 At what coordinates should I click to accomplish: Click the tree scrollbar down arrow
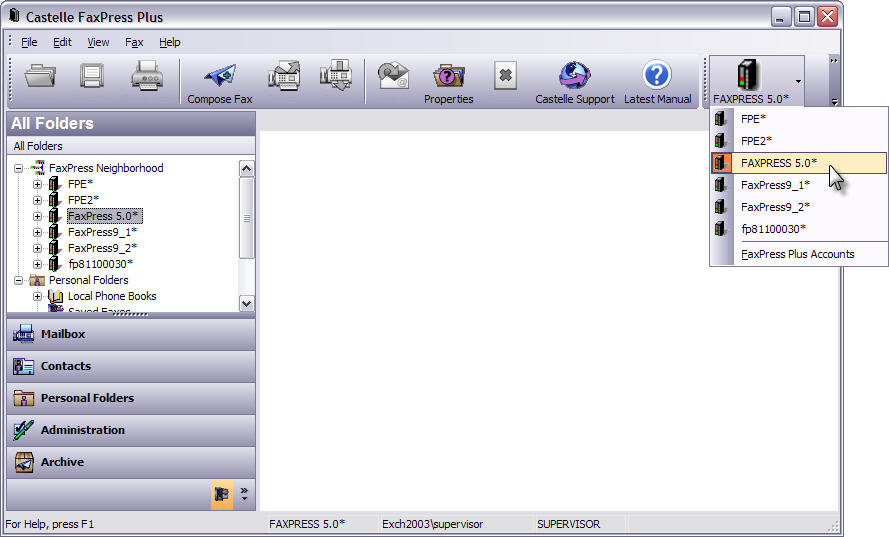[x=247, y=303]
